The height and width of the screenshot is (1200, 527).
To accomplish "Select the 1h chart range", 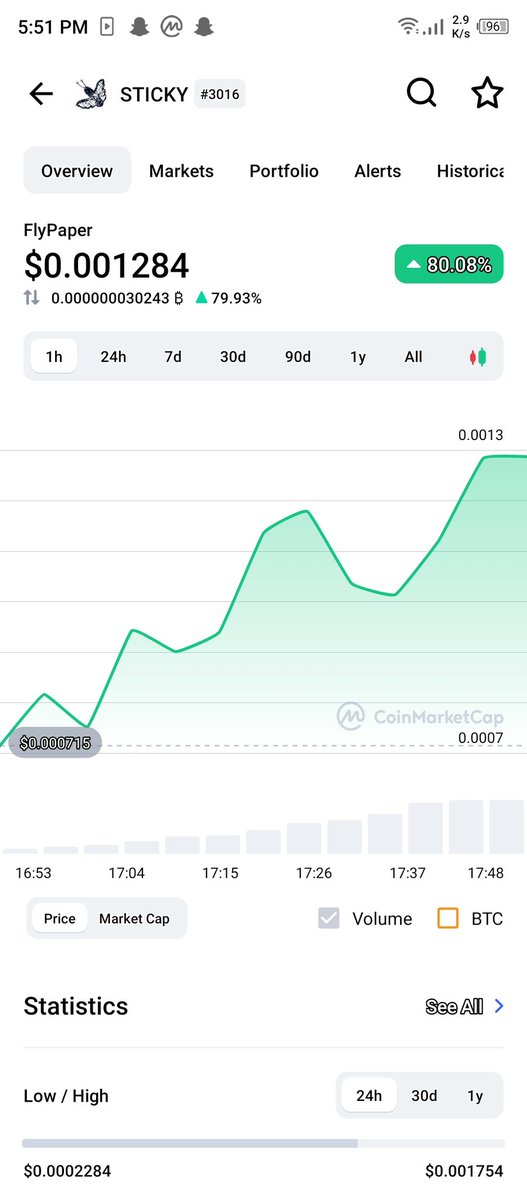I will coord(54,357).
